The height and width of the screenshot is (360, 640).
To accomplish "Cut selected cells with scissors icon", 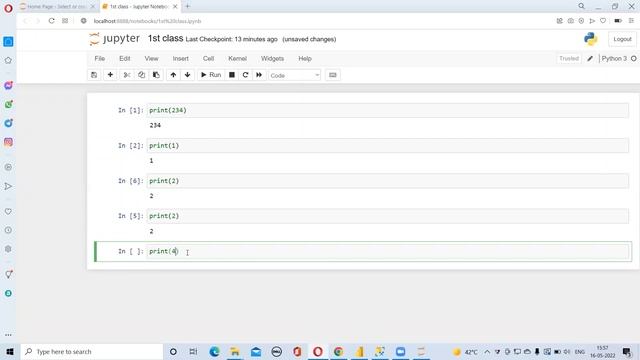I will pyautogui.click(x=127, y=75).
